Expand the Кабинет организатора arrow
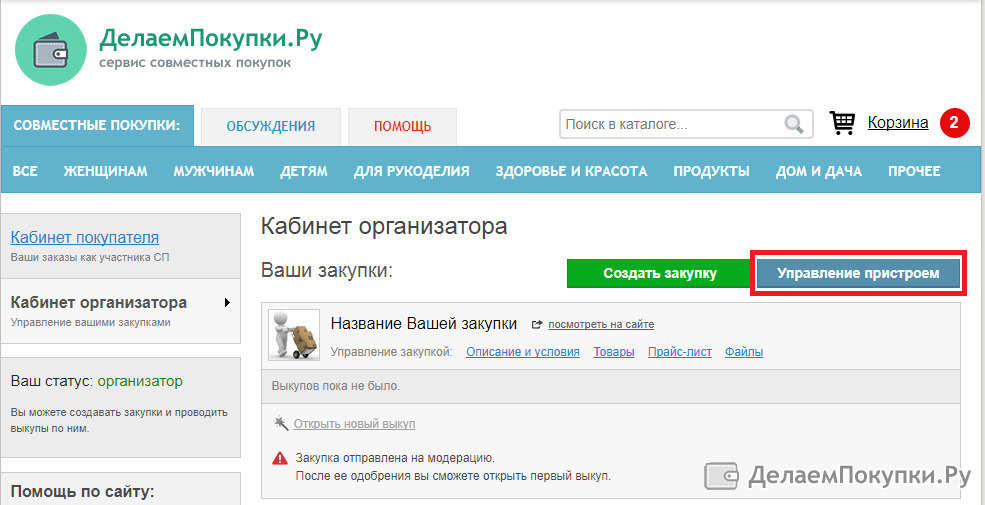 click(x=227, y=303)
